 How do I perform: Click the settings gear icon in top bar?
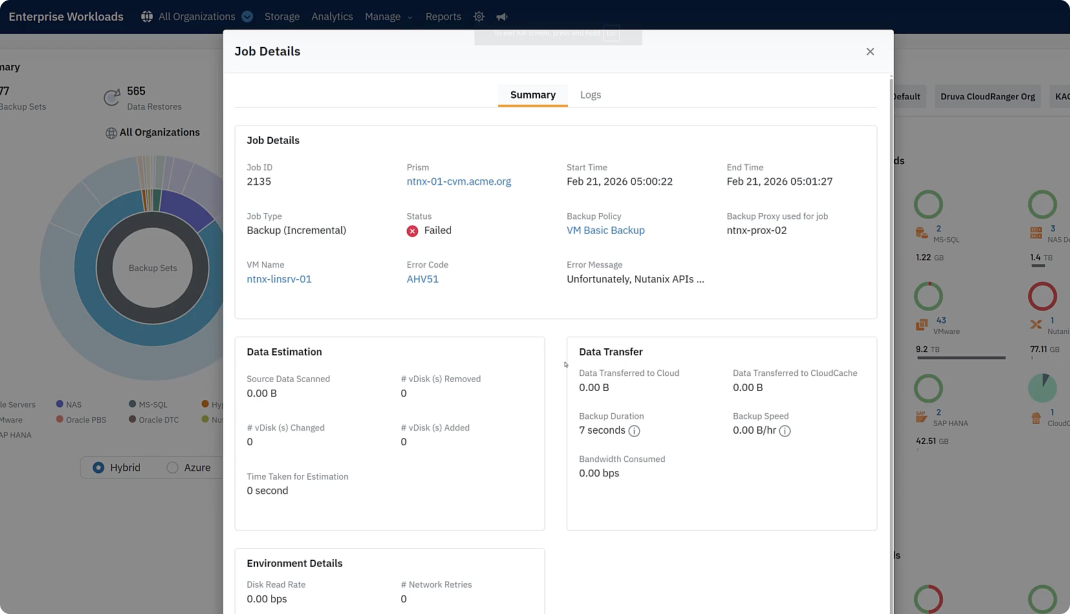(x=479, y=17)
